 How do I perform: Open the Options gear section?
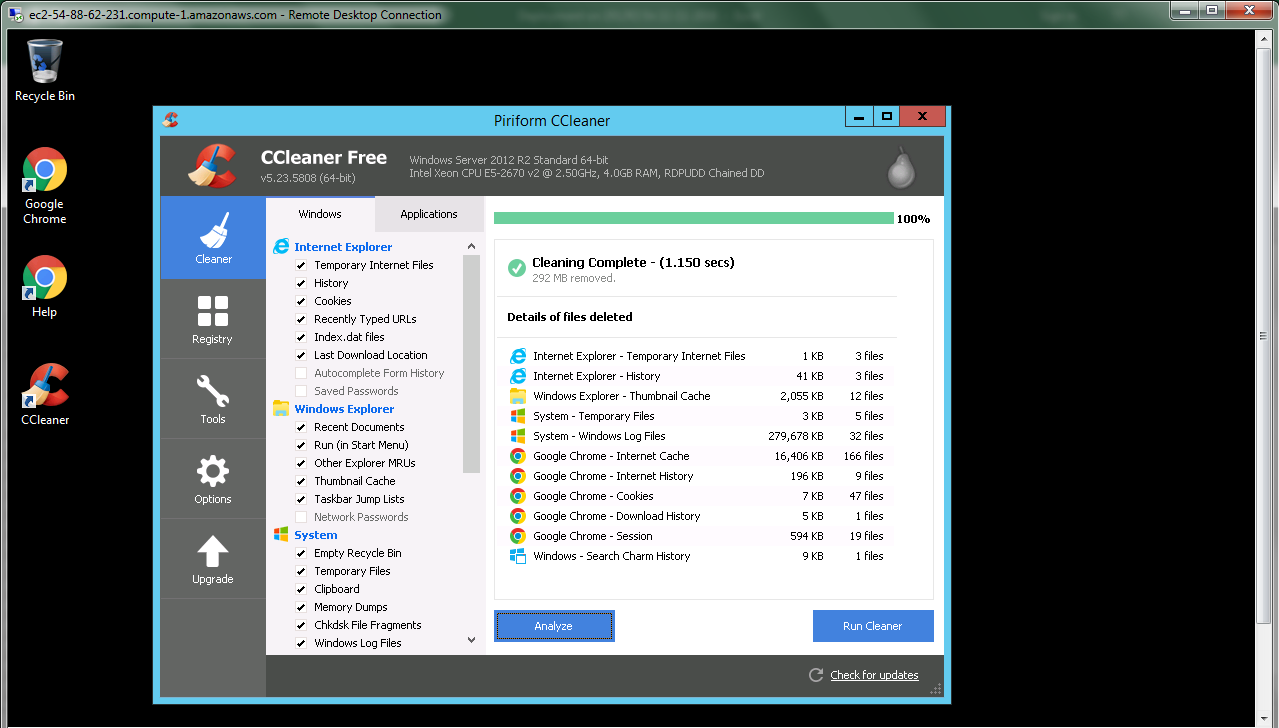[x=212, y=479]
